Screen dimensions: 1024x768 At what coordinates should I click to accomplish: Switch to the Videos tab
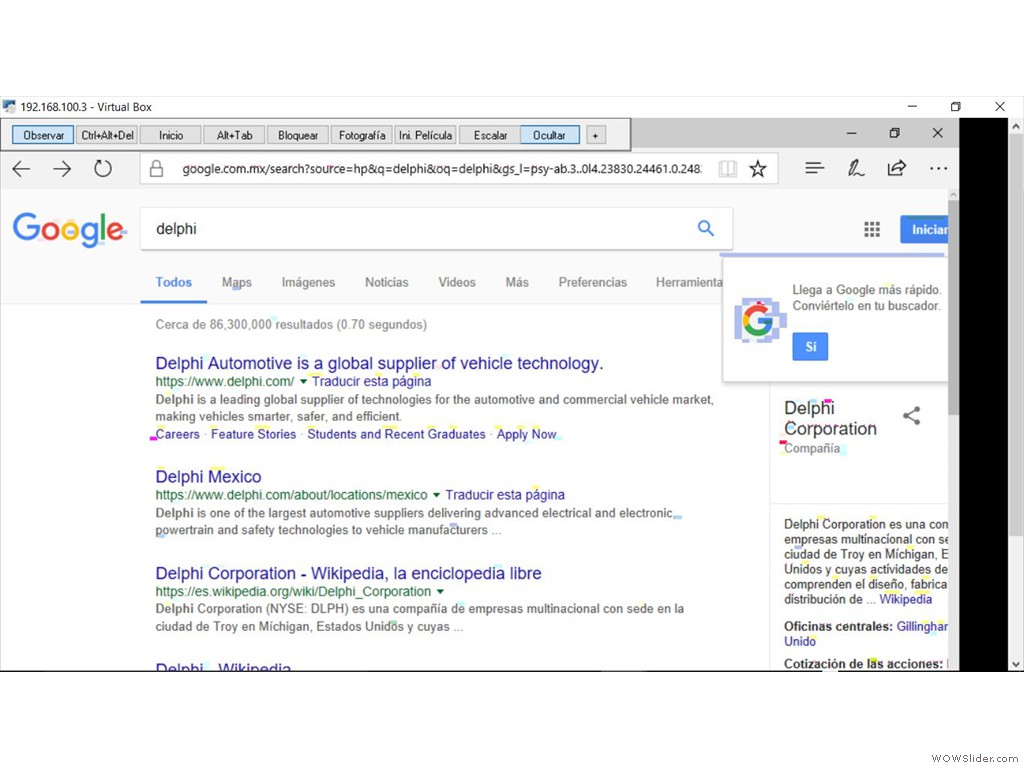[456, 282]
